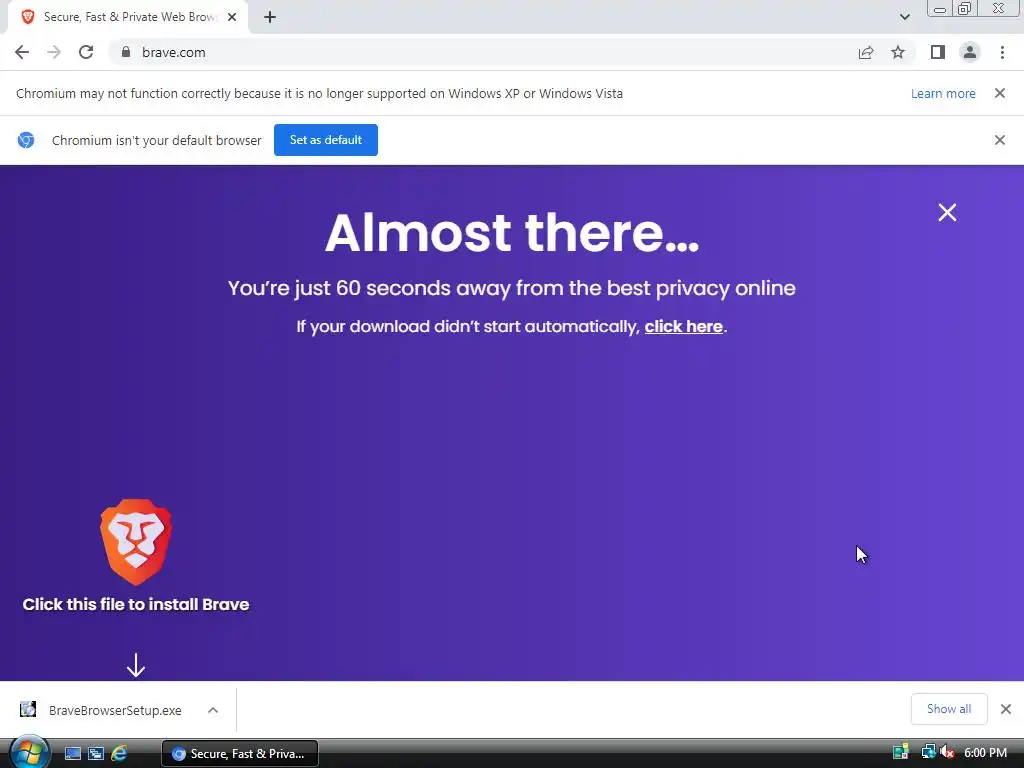1024x768 pixels.
Task: Select the Secure, Fast & Private Web Browser tab
Action: [129, 17]
